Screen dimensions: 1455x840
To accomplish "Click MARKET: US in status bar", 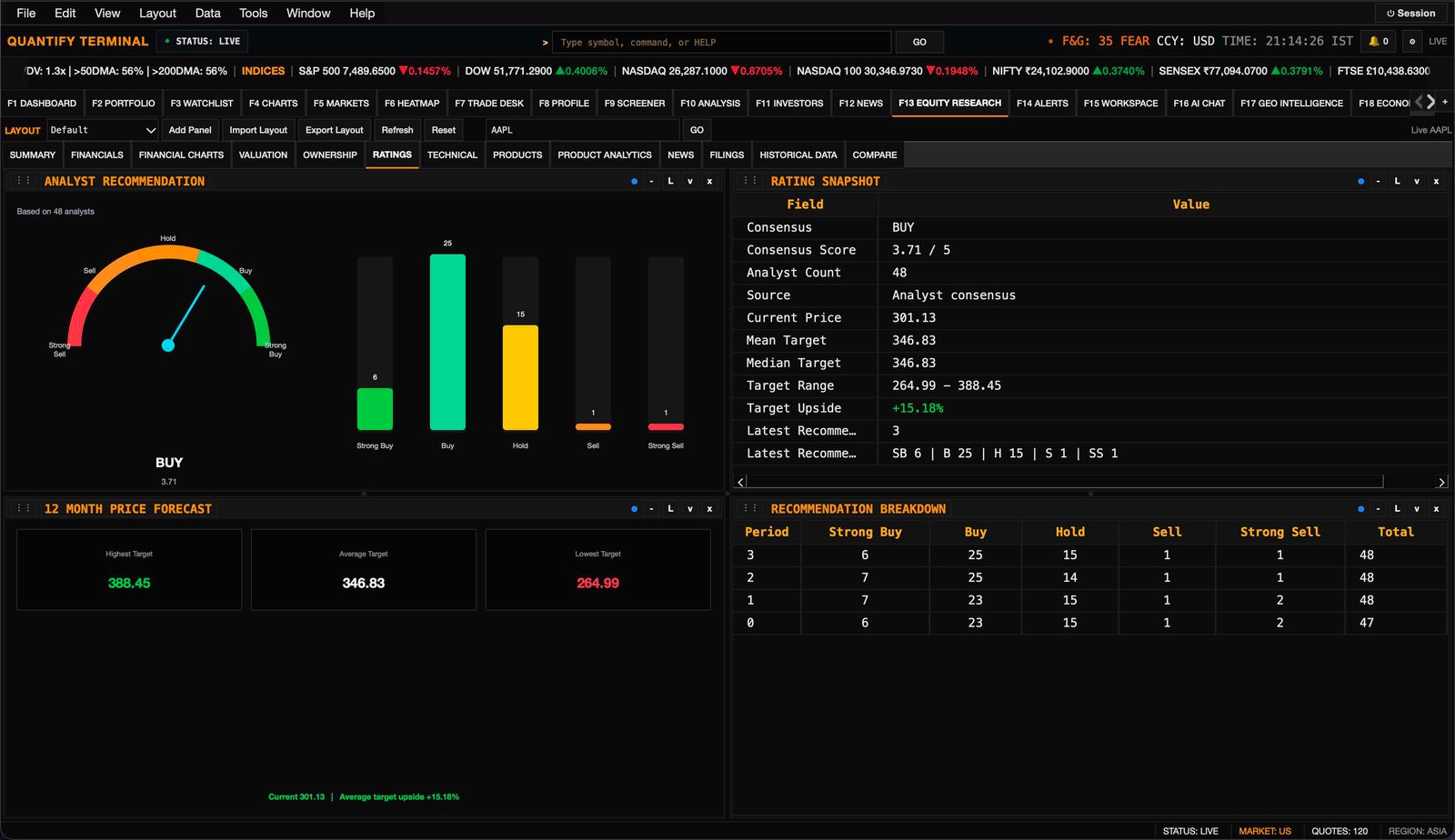I will (x=1264, y=831).
